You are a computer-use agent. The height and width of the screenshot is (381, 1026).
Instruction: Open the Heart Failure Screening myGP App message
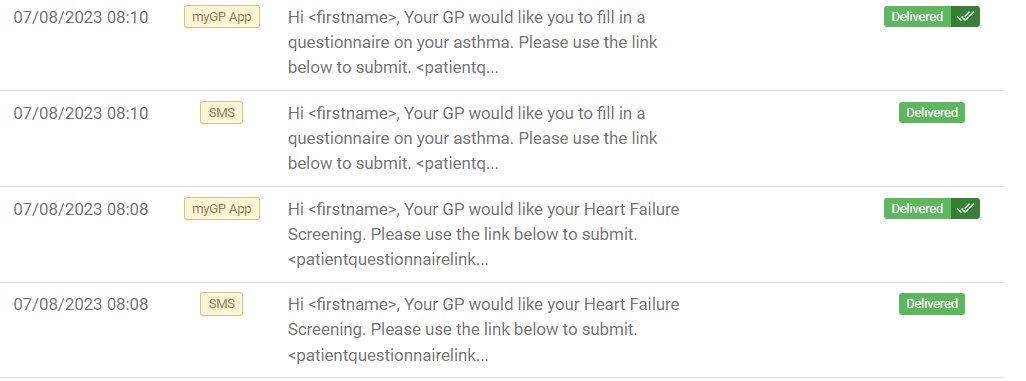[x=484, y=234]
